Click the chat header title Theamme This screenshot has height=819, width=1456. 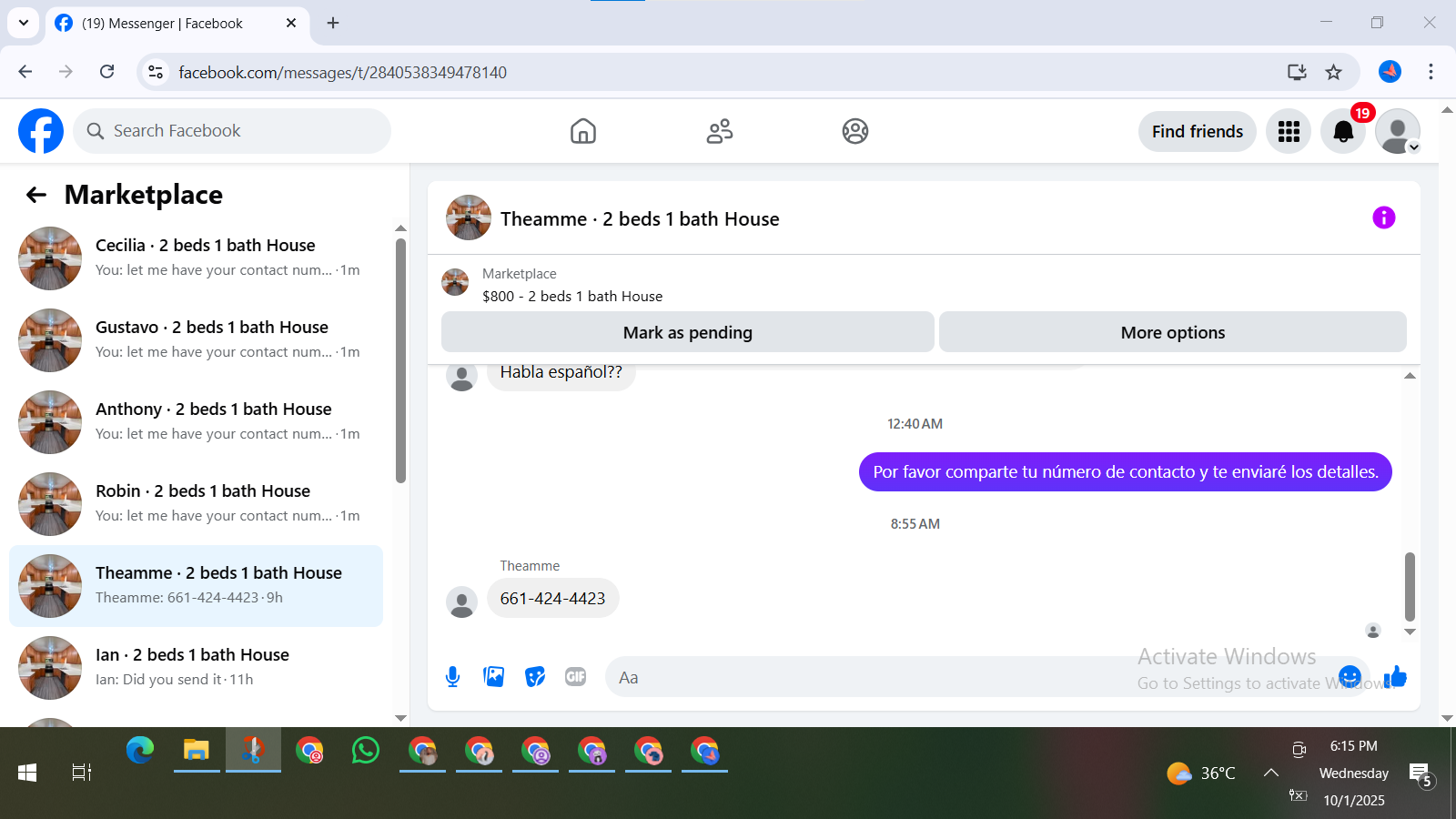coord(640,219)
